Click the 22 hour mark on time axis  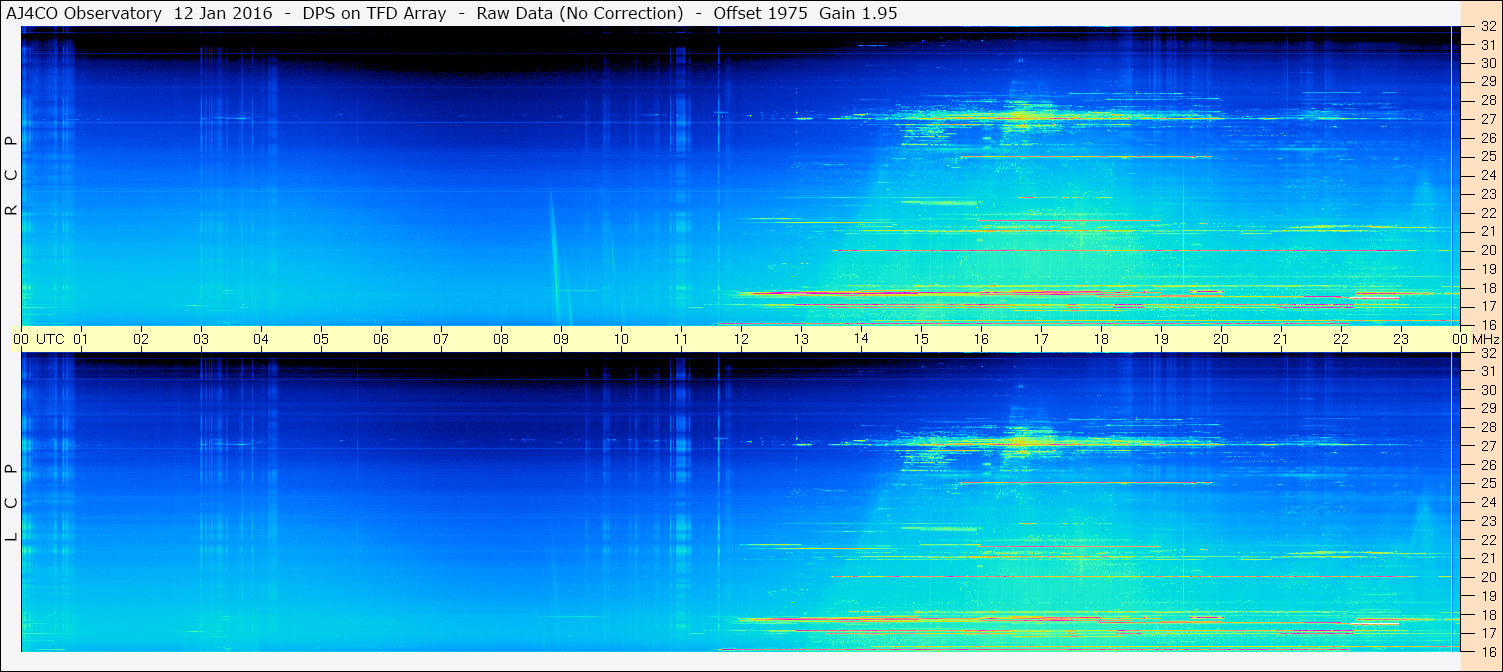[1341, 339]
